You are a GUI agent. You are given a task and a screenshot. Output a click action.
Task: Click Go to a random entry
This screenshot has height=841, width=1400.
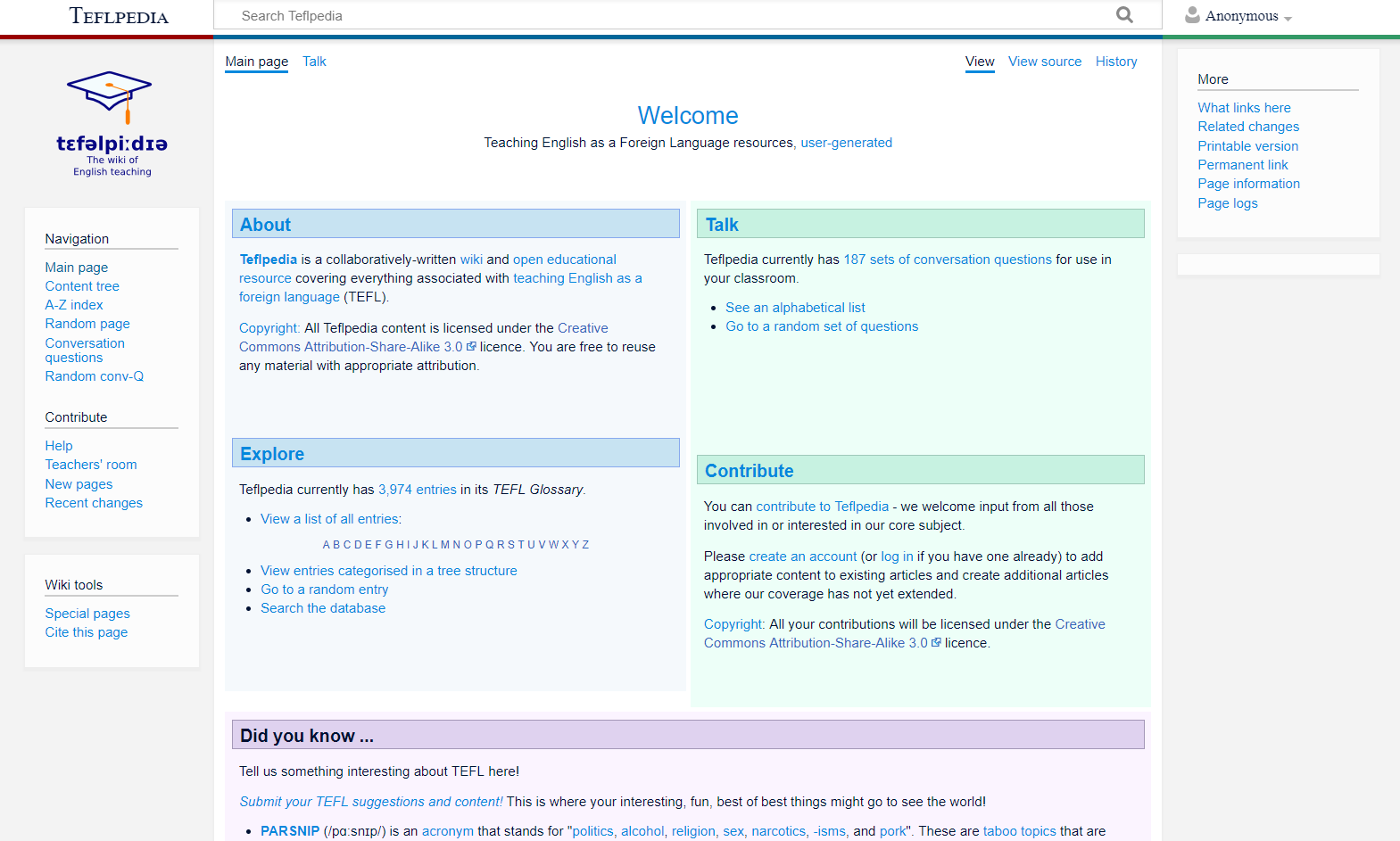(325, 590)
